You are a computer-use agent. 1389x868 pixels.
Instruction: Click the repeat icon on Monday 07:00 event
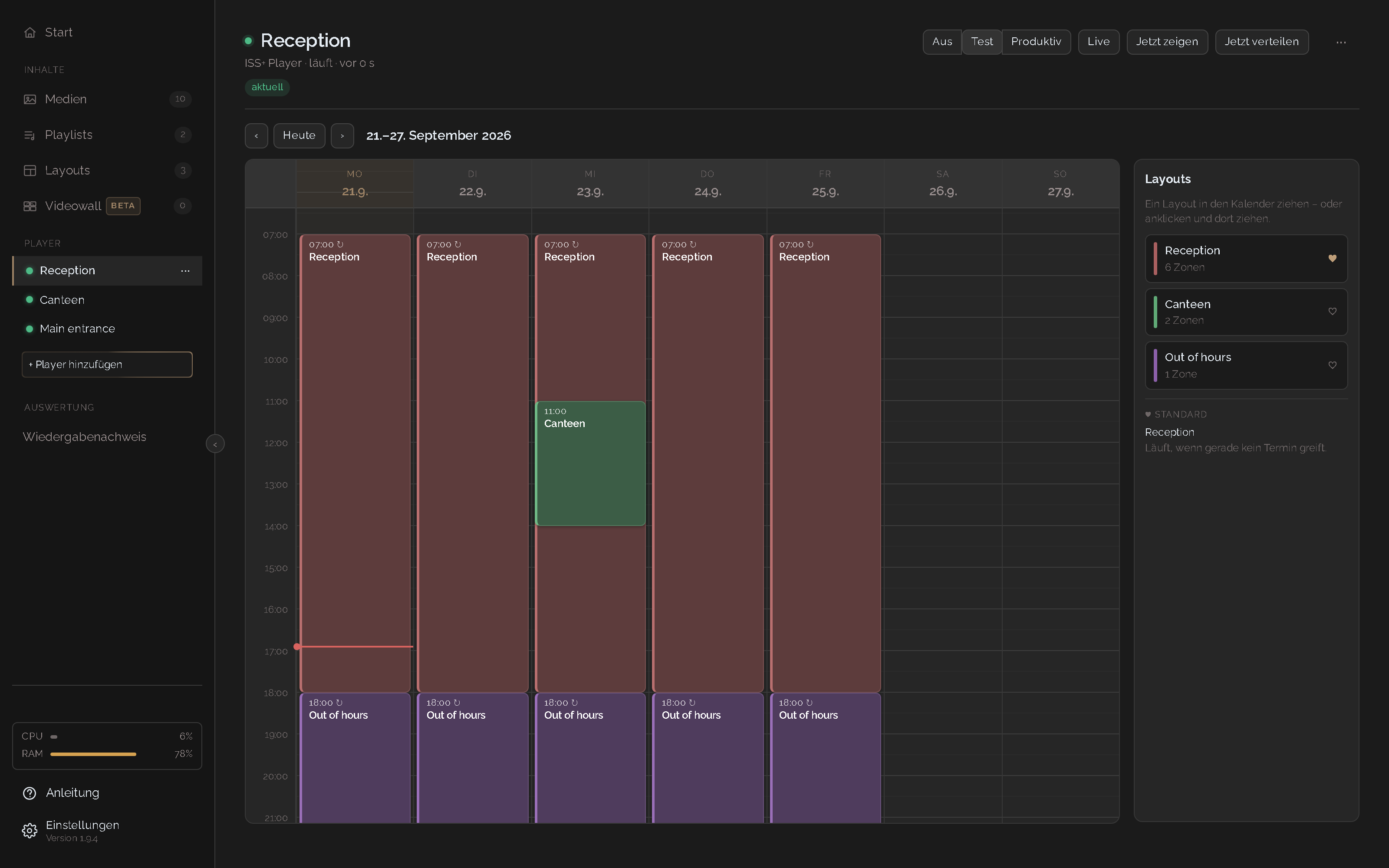pyautogui.click(x=340, y=244)
